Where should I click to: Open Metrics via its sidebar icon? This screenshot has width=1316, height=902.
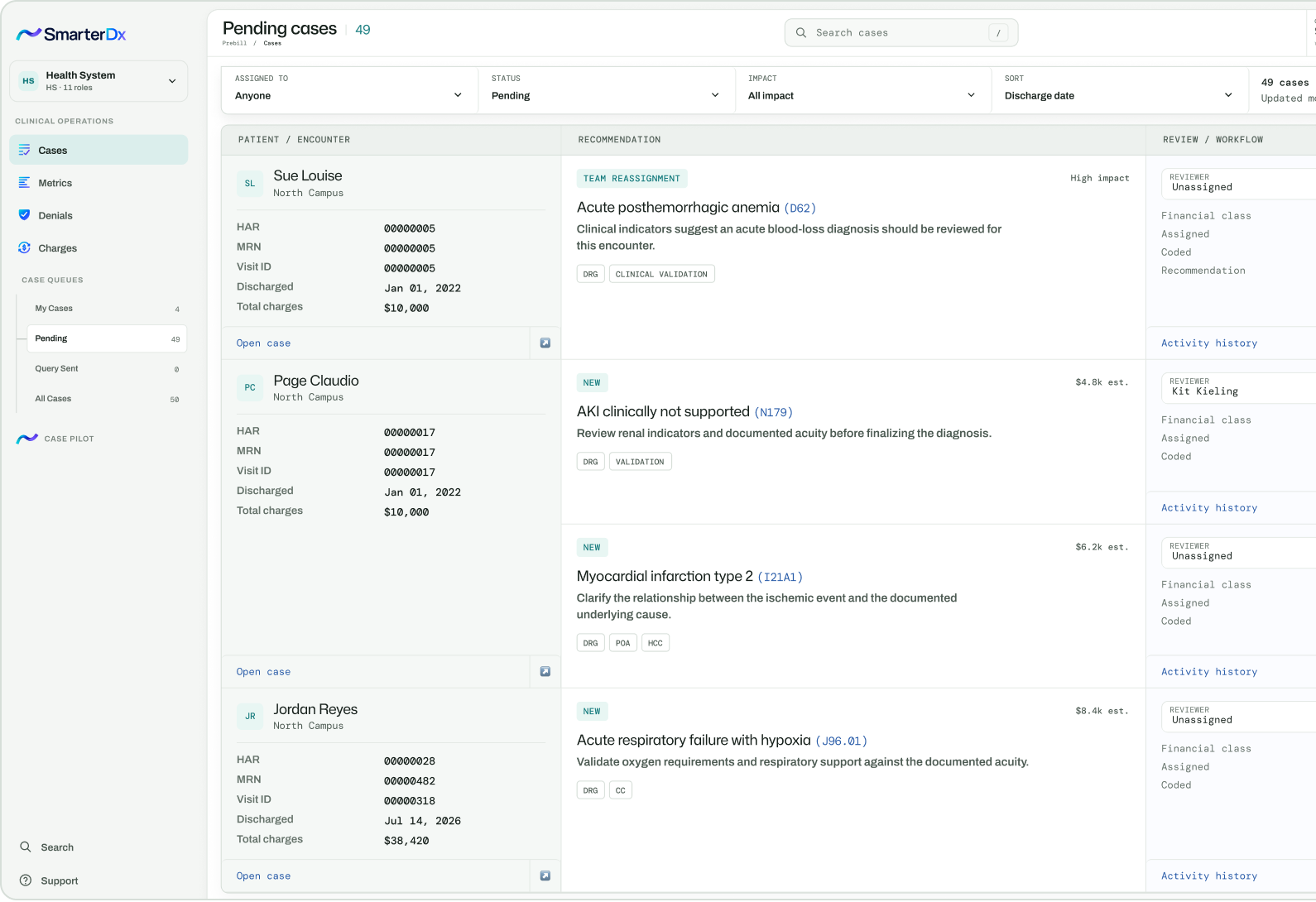(x=24, y=182)
